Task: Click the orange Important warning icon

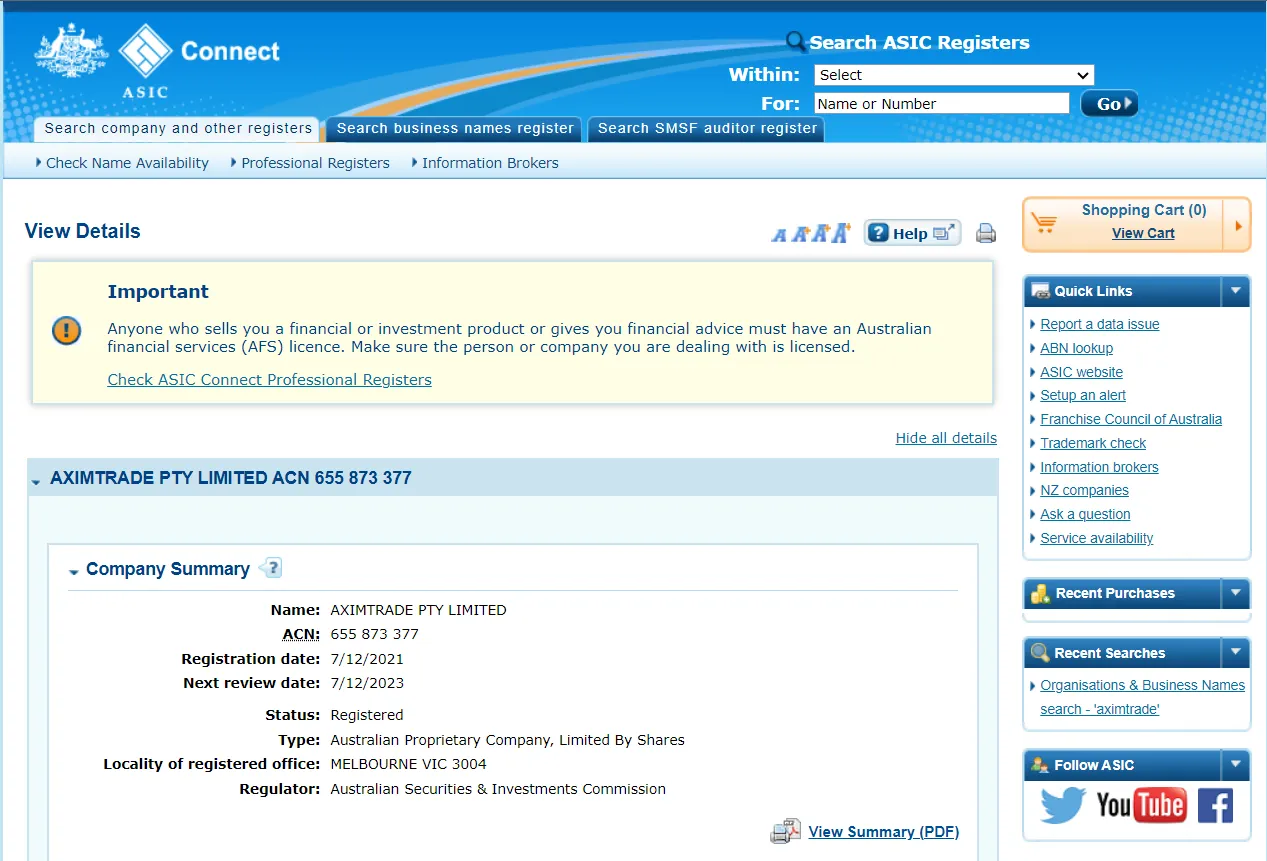Action: (x=67, y=330)
